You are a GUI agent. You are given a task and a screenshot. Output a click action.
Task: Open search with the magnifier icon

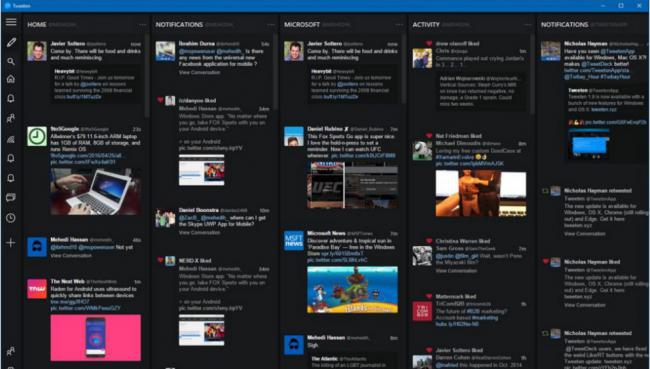click(x=11, y=61)
